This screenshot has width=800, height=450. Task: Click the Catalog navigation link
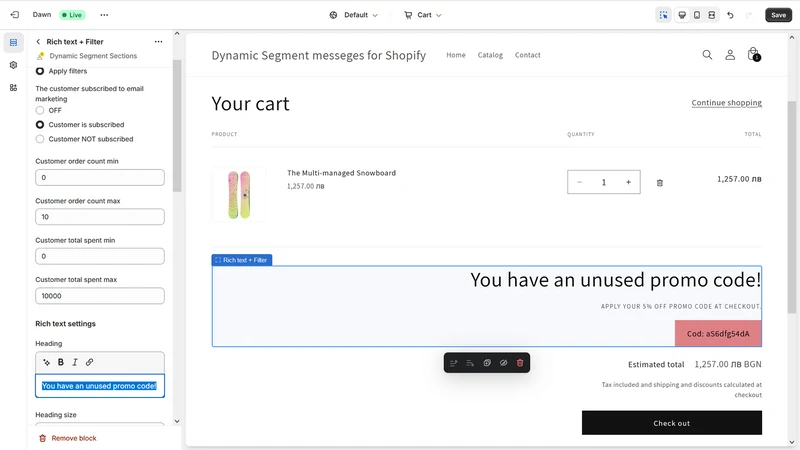point(490,55)
